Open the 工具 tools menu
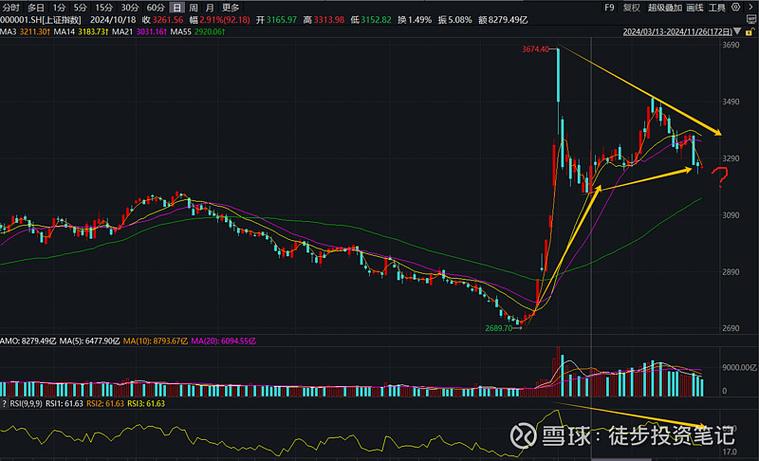This screenshot has width=759, height=461. coord(717,7)
